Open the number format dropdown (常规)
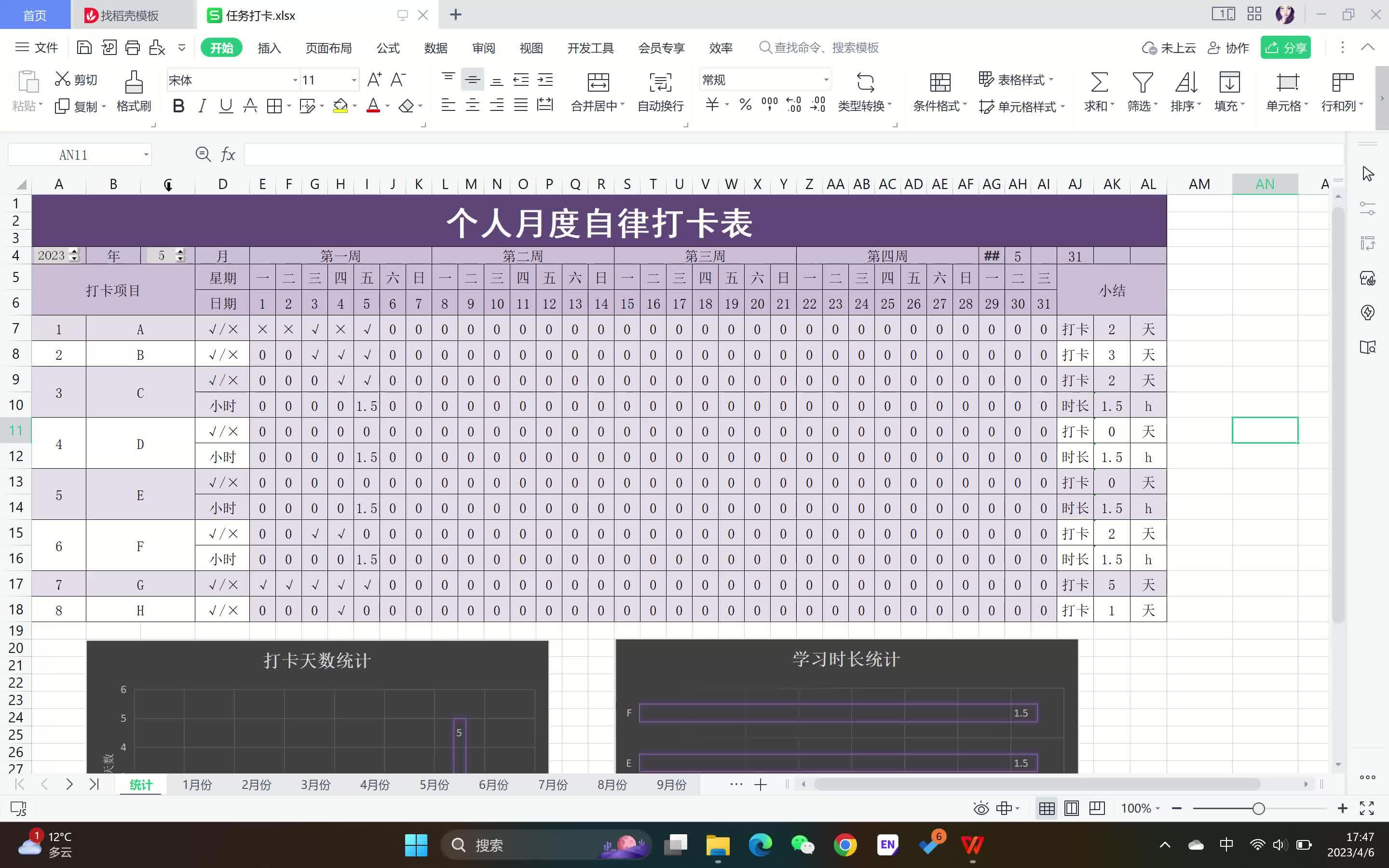This screenshot has width=1389, height=868. point(826,80)
